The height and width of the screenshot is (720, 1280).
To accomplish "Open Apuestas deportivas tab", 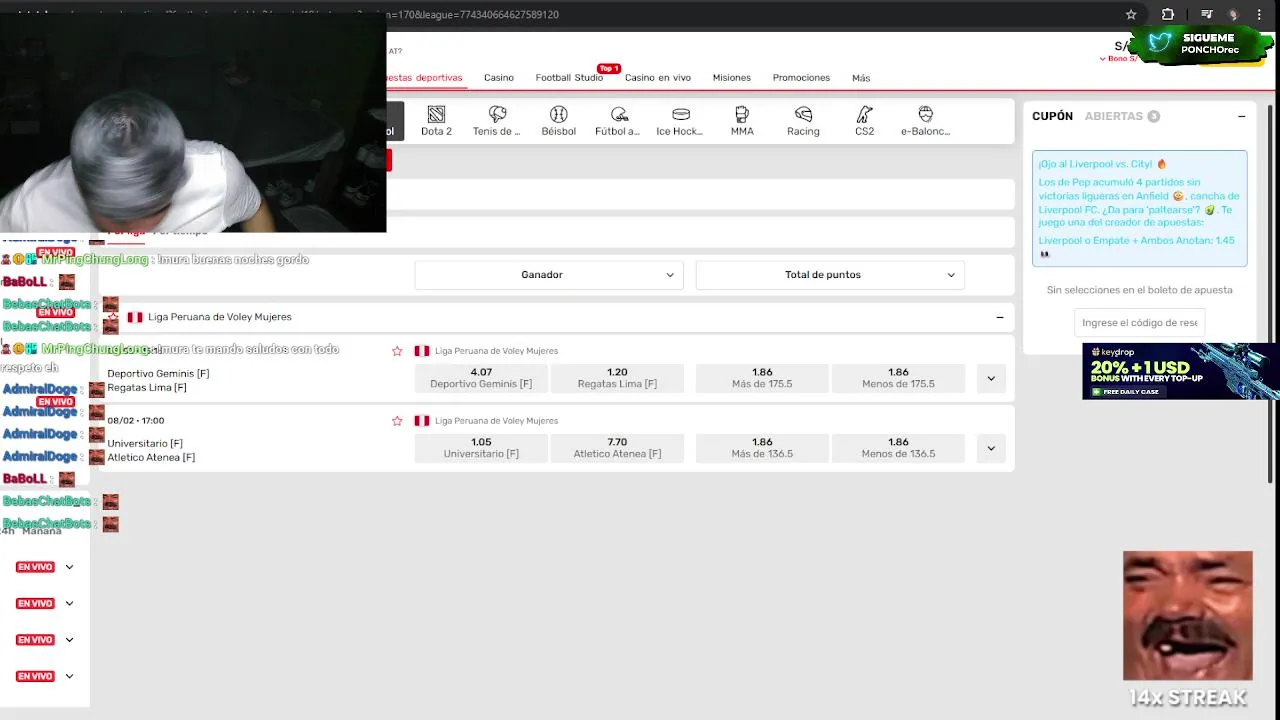I will (x=425, y=78).
